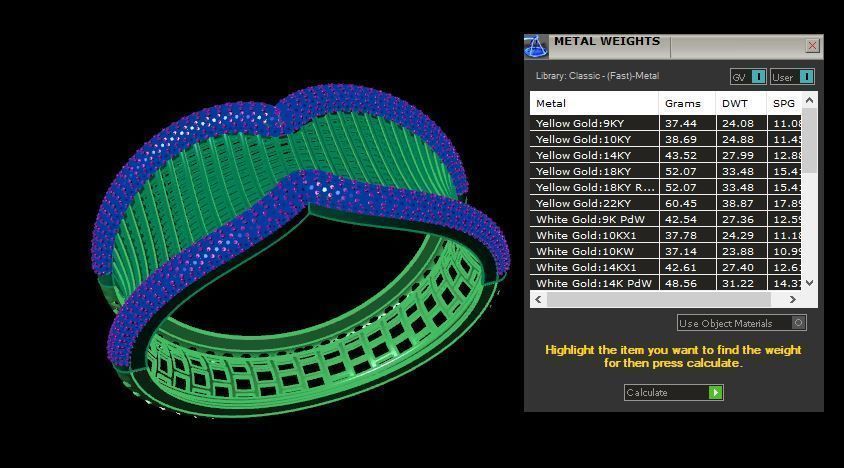Select the White Gold:10KX1 row
Viewport: 844px width, 468px height.
click(666, 235)
